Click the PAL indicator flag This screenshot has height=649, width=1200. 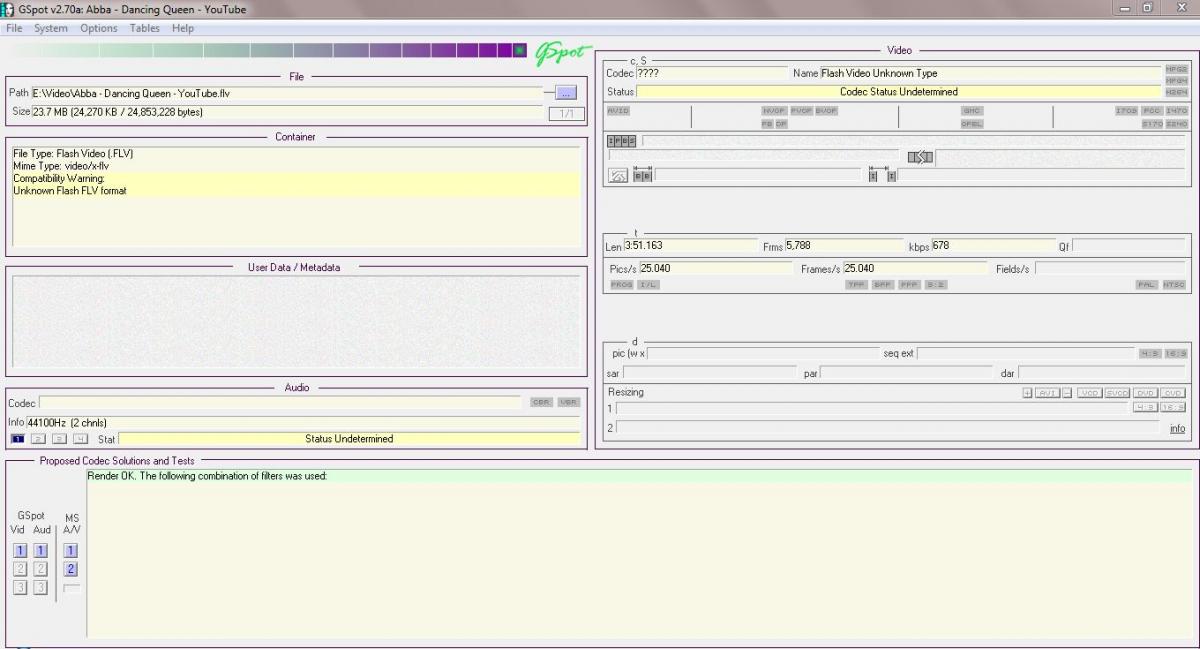tap(1146, 285)
